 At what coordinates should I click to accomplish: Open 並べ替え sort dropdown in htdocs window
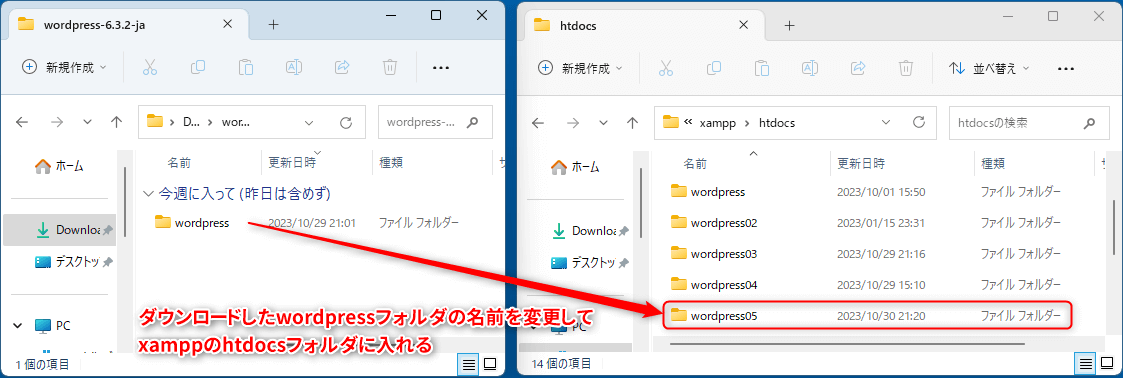tap(989, 69)
